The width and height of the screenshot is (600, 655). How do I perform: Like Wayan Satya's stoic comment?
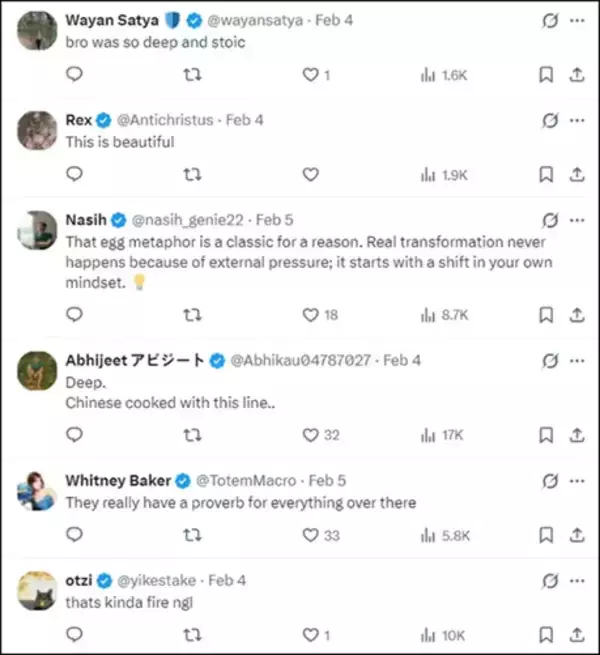click(310, 75)
